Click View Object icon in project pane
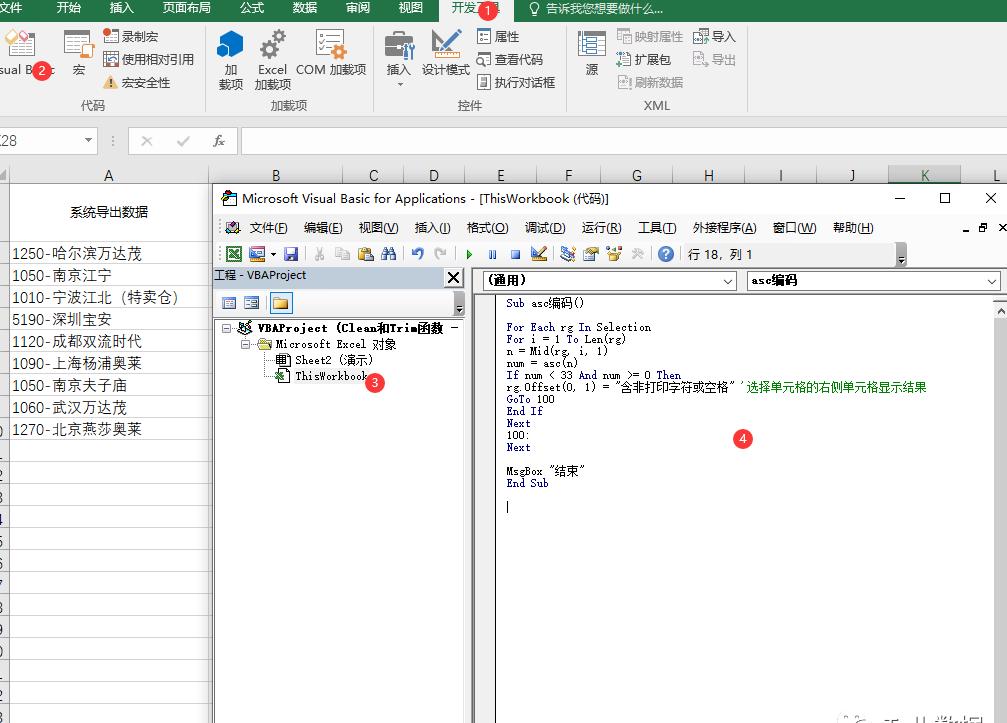 pos(251,303)
